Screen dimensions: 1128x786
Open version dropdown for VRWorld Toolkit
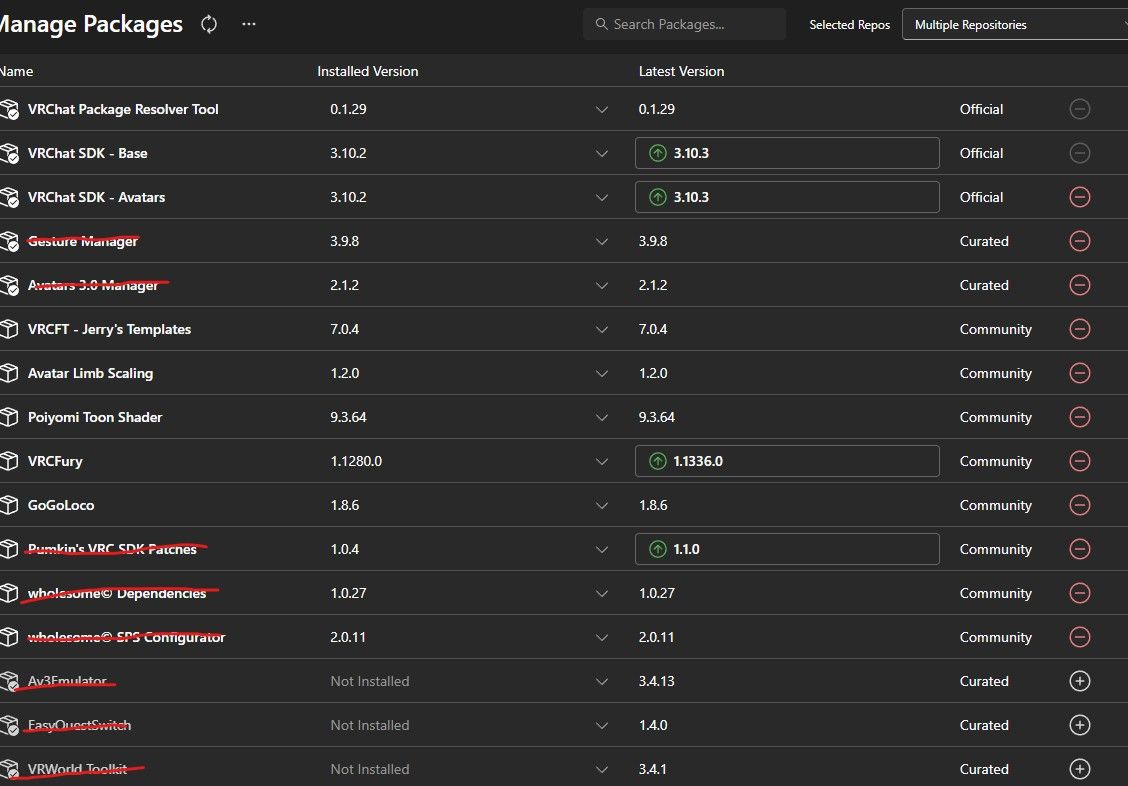[x=601, y=770]
